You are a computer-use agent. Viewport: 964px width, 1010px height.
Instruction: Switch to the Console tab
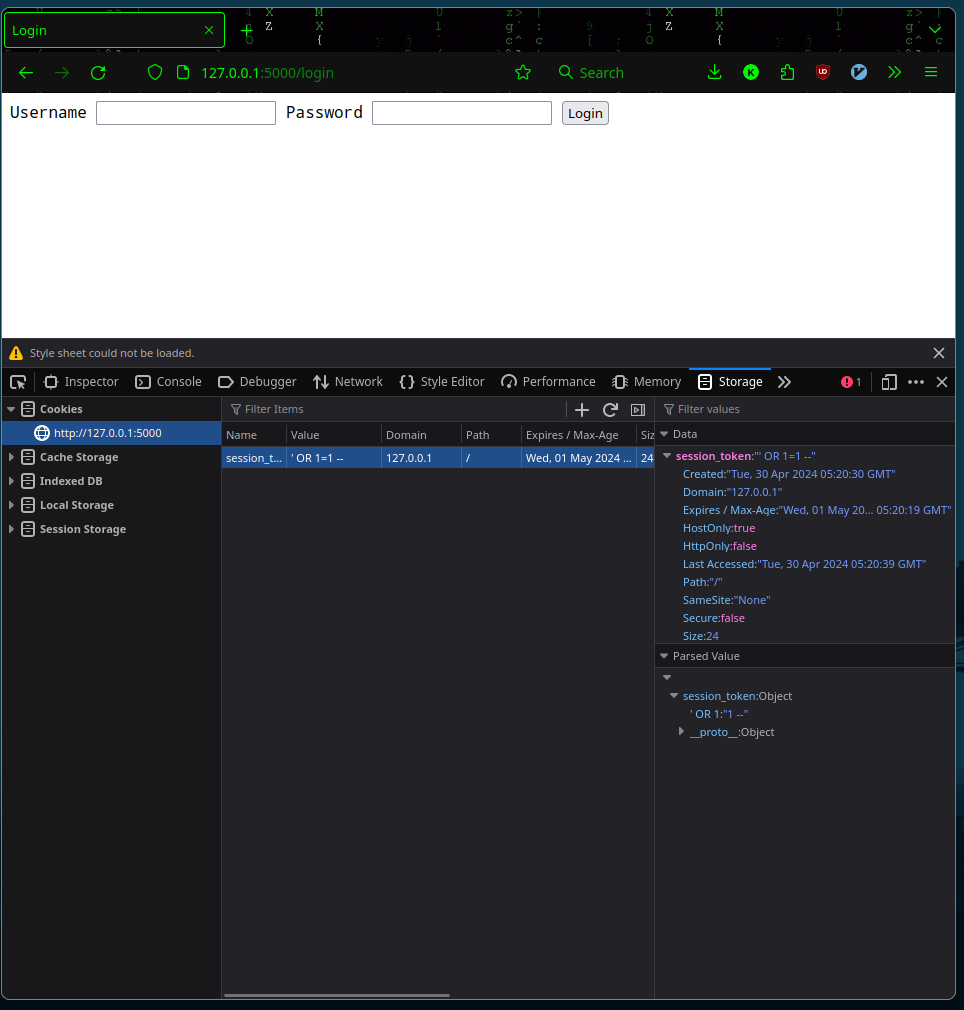pyautogui.click(x=168, y=382)
